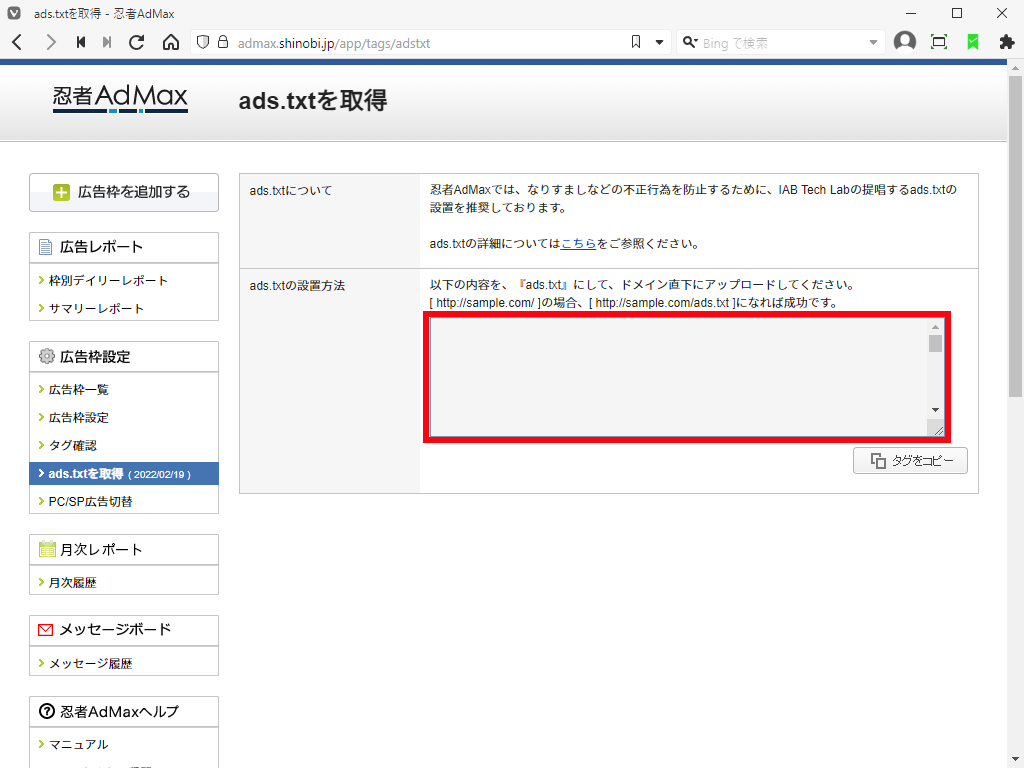
Task: Open 枠別デイリーレポート
Action: click(x=108, y=281)
